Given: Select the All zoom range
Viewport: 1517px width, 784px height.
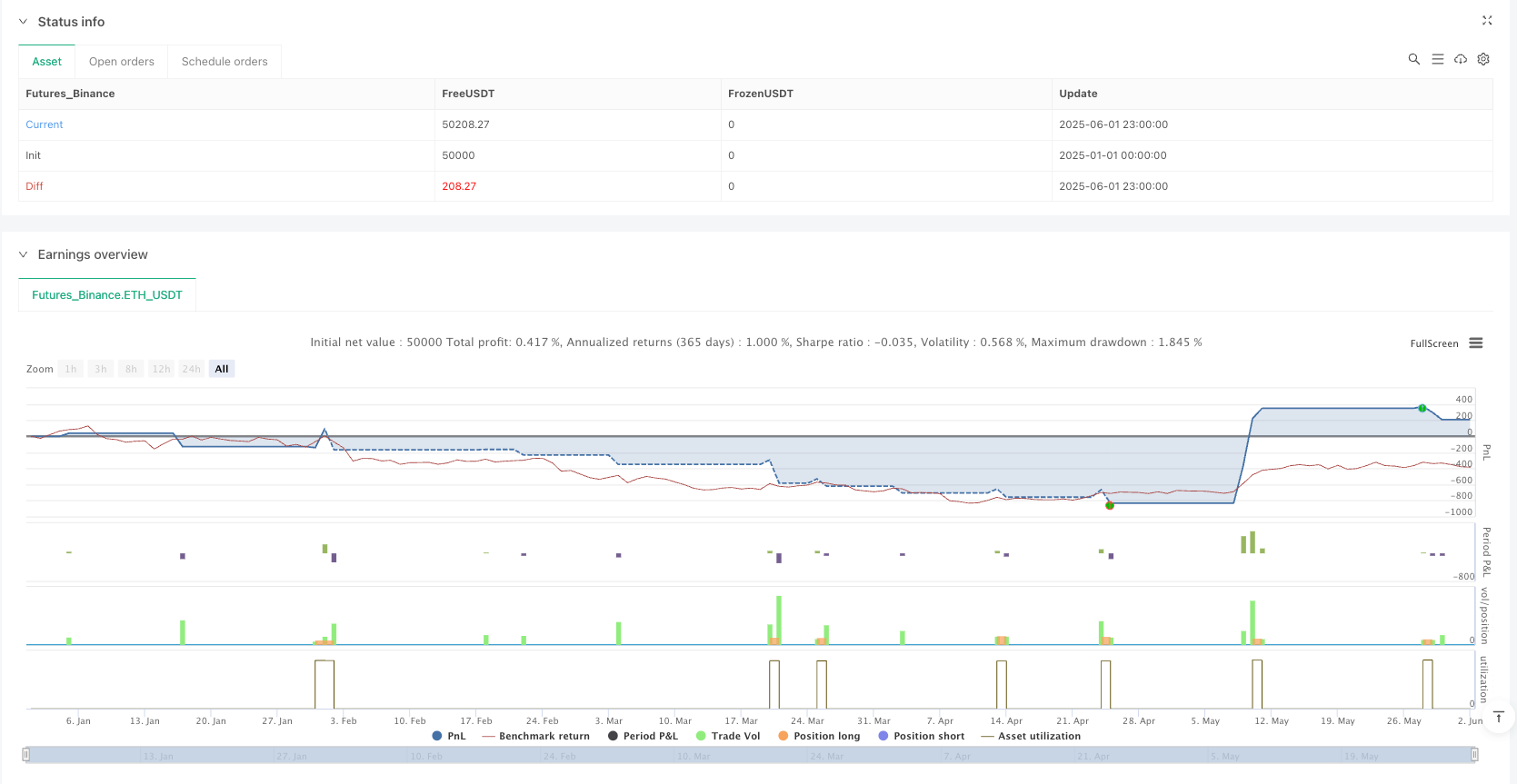Looking at the screenshot, I should click(222, 369).
